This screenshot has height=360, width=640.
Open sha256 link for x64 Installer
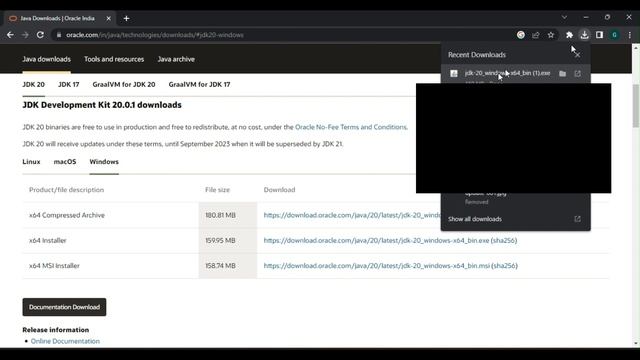(x=504, y=240)
